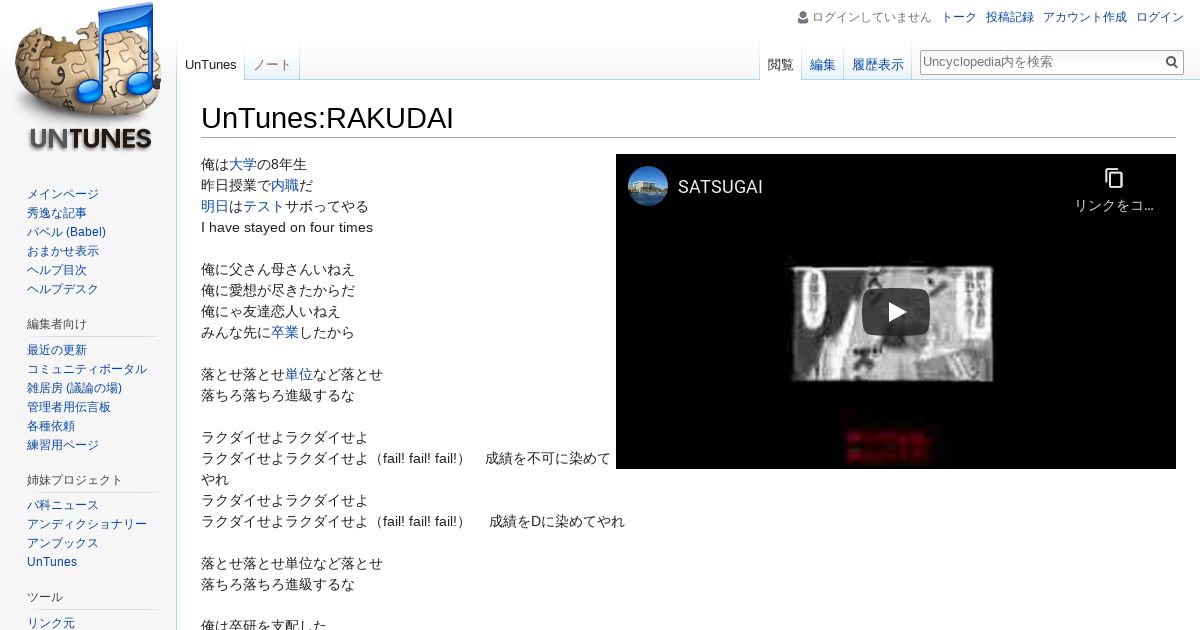Open コミュニティポータル sidebar link
Image resolution: width=1200 pixels, height=630 pixels.
pyautogui.click(x=87, y=369)
